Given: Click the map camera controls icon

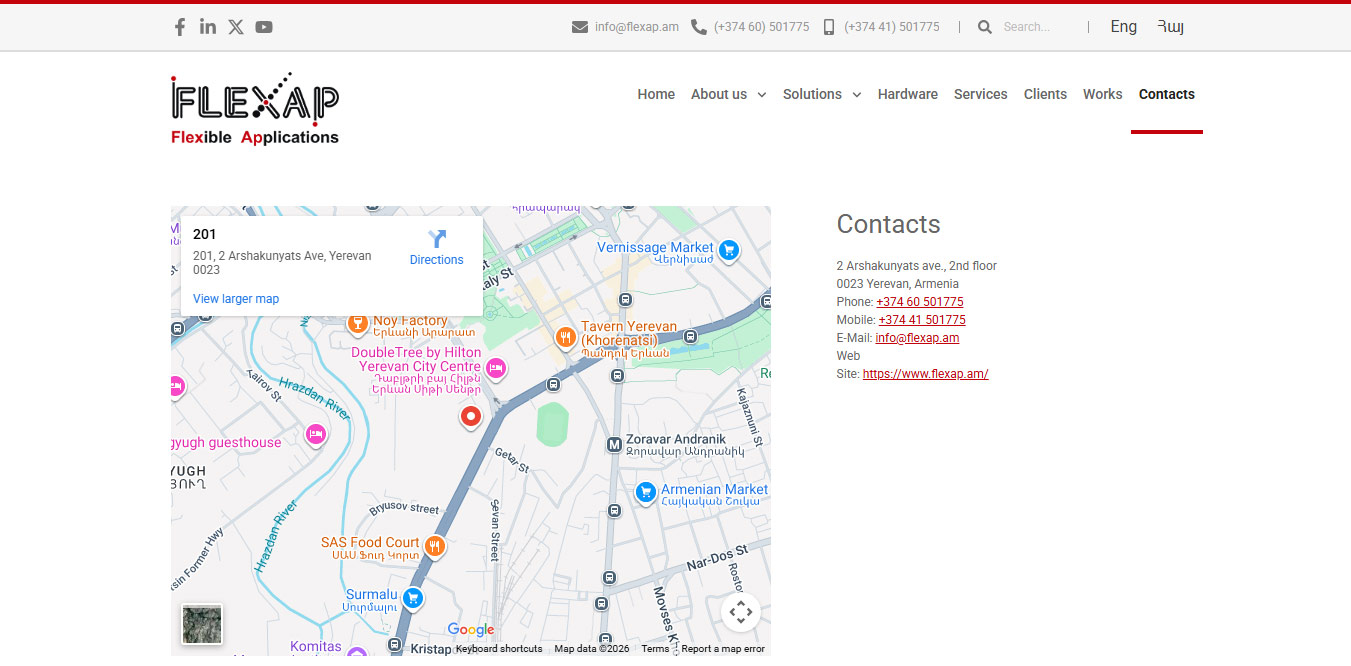Looking at the screenshot, I should click(740, 612).
